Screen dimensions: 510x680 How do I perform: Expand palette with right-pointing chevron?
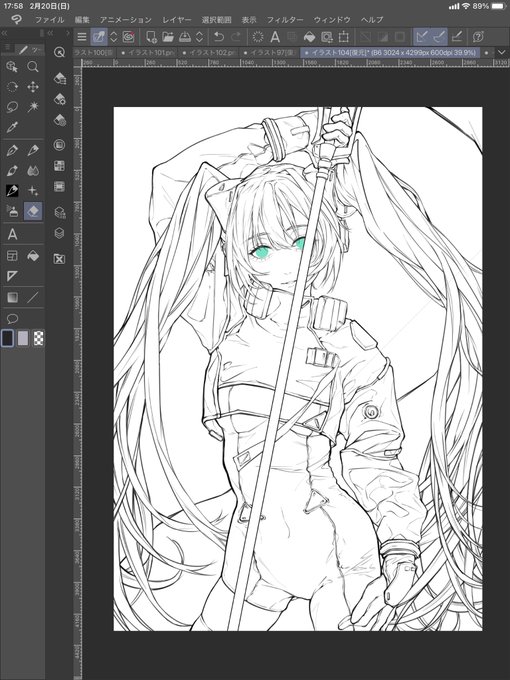coord(68,33)
